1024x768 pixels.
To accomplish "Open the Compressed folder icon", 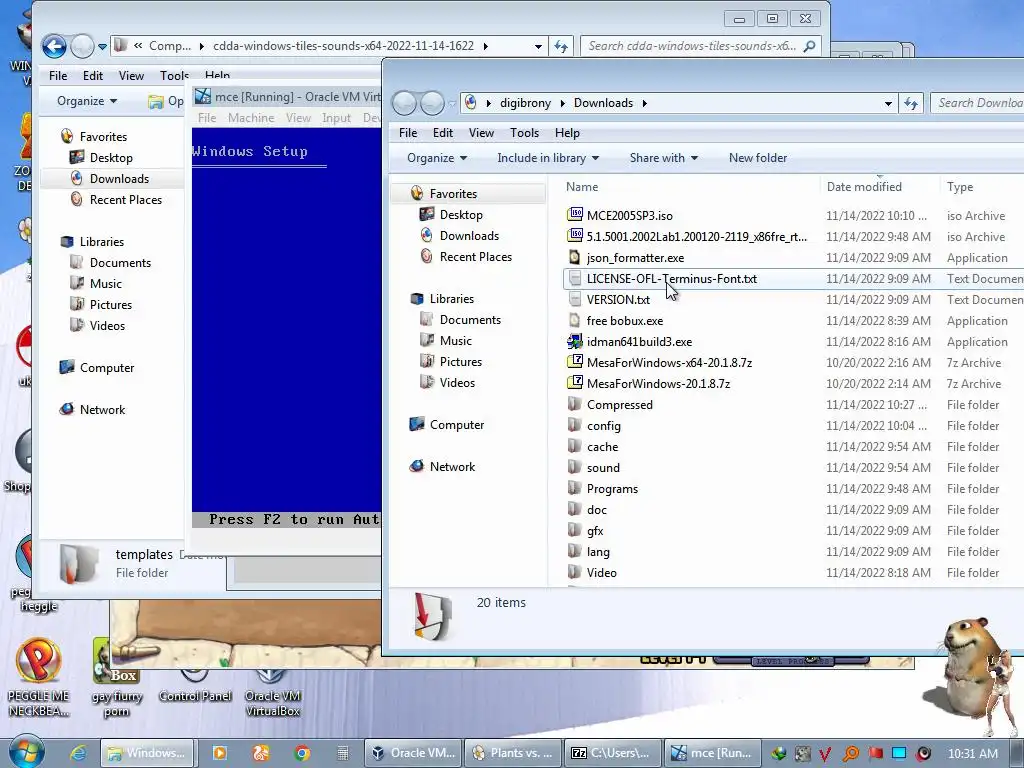I will click(575, 404).
